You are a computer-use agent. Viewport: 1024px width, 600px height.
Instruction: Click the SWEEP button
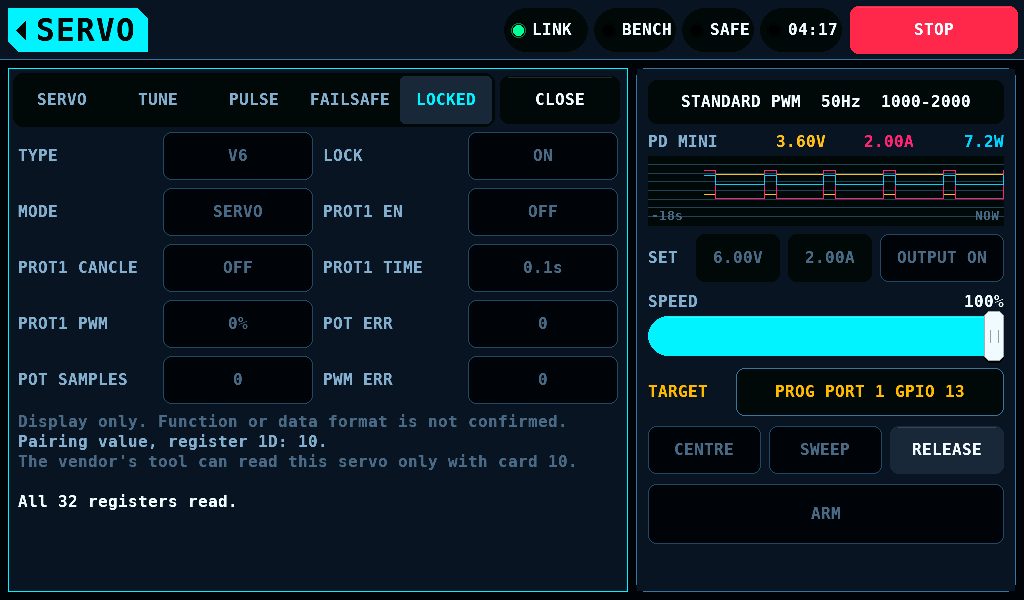click(825, 450)
